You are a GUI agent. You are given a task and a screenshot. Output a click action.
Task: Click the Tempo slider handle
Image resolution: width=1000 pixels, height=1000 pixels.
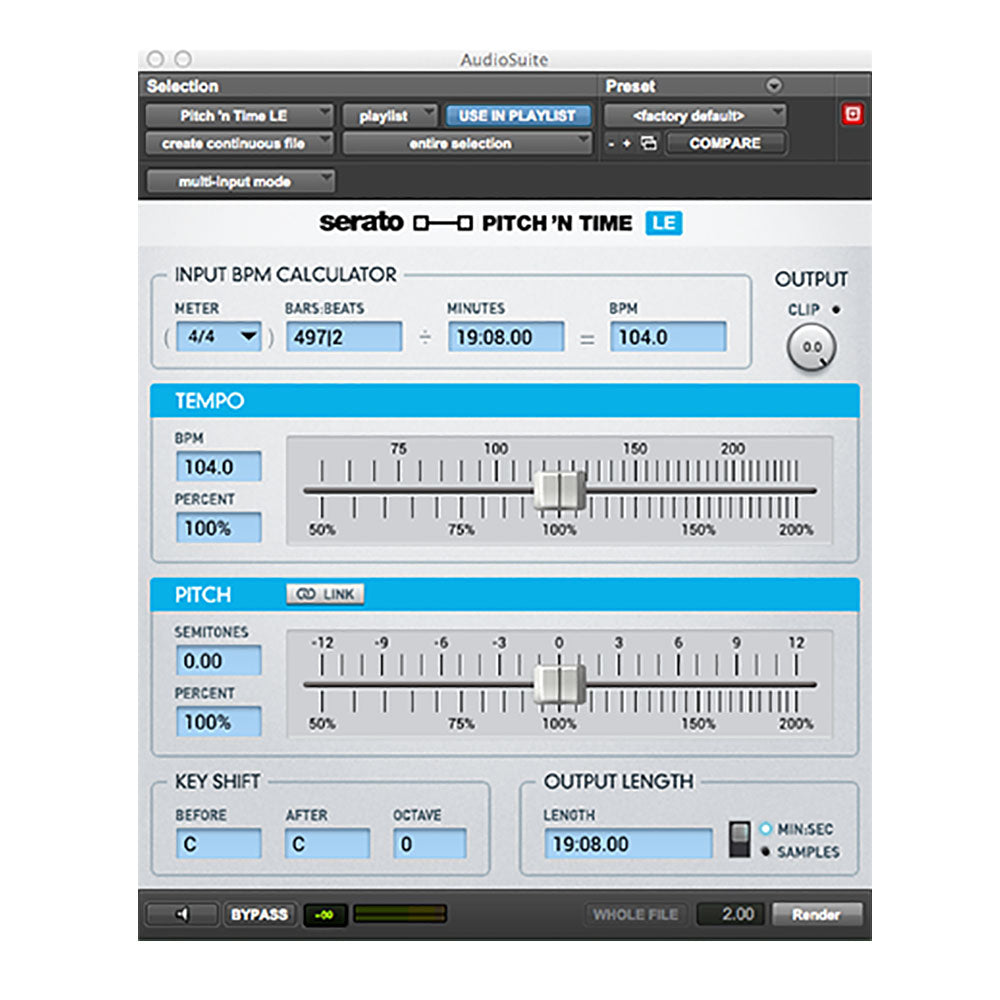(558, 491)
